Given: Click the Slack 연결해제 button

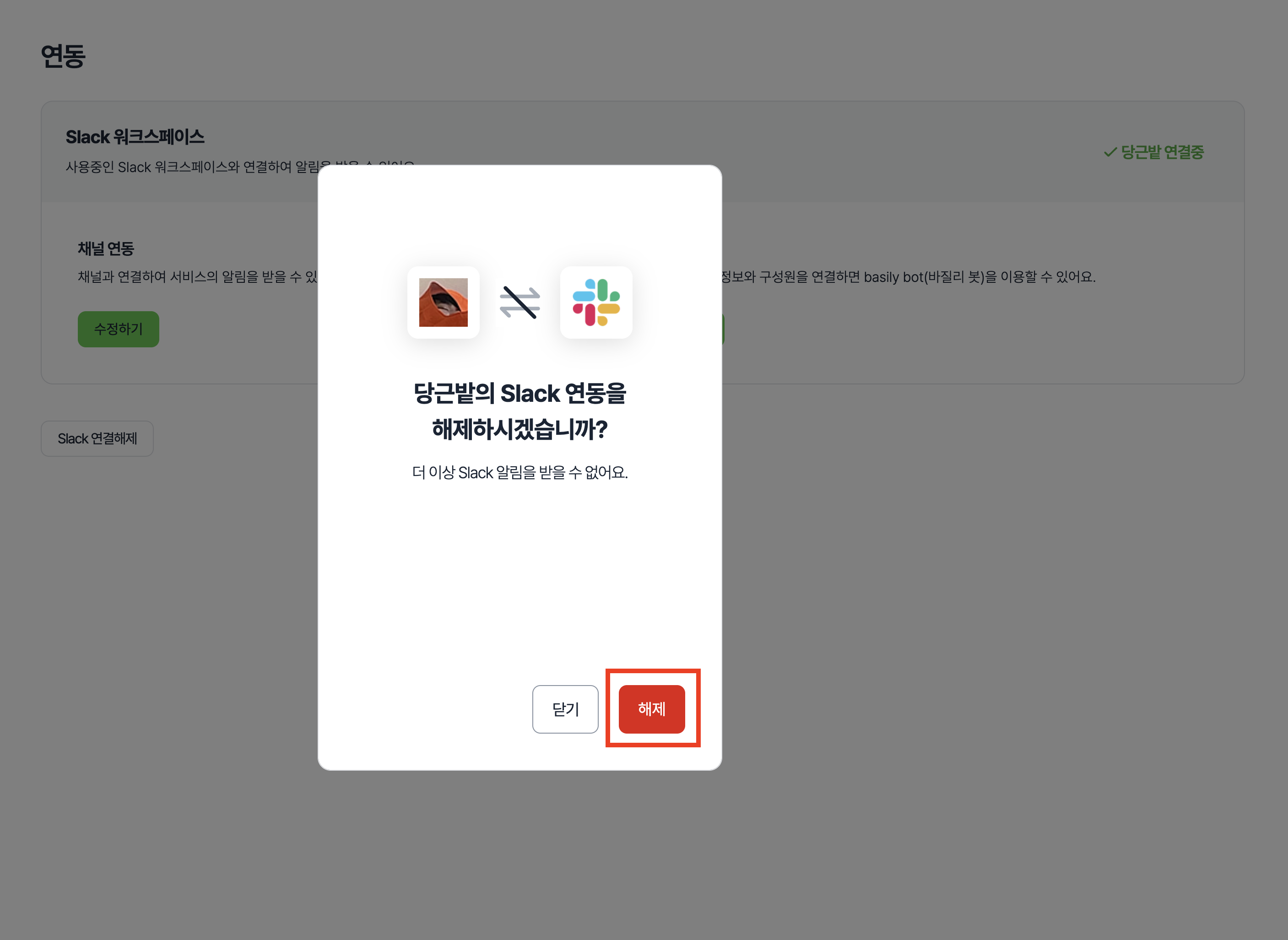Looking at the screenshot, I should point(97,439).
